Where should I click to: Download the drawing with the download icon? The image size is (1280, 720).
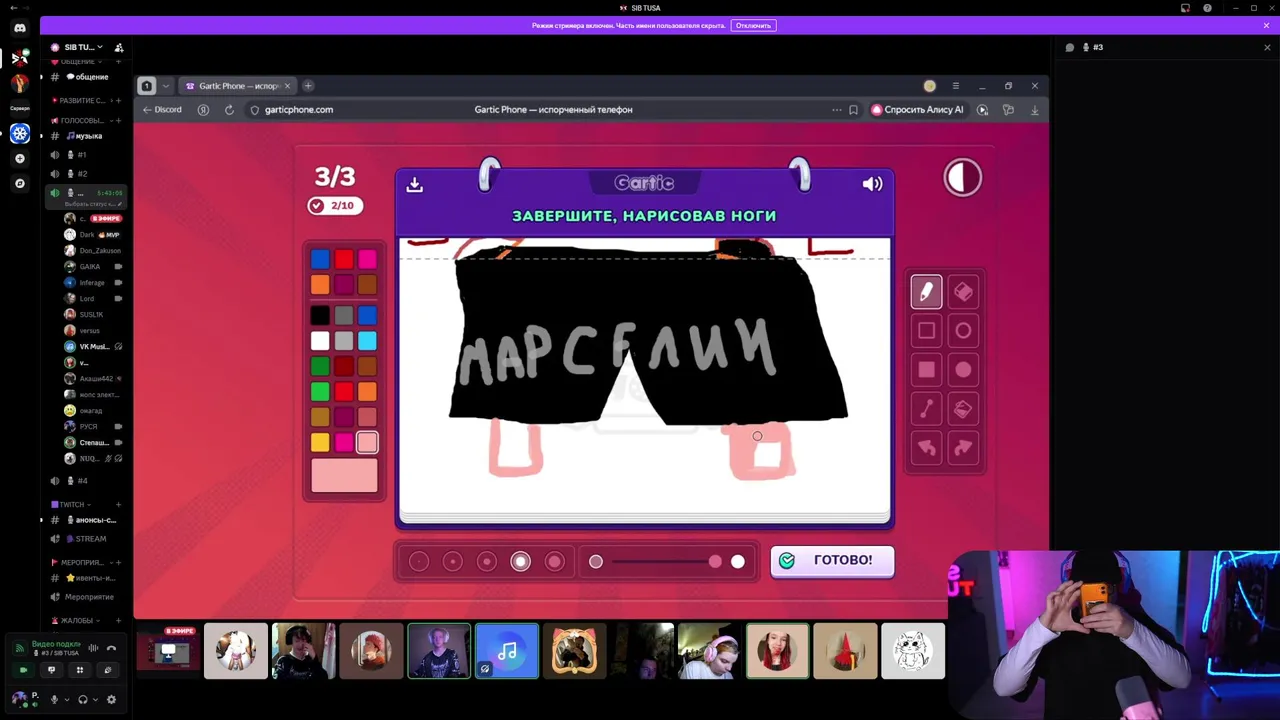(415, 184)
